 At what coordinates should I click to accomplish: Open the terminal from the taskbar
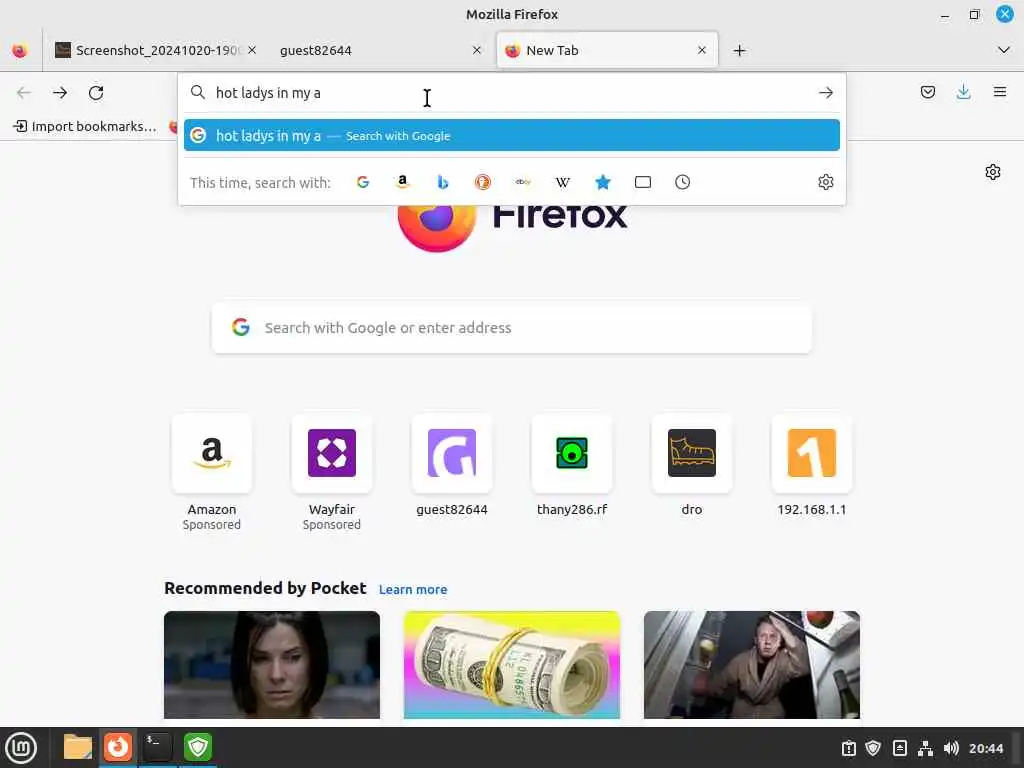coord(157,747)
